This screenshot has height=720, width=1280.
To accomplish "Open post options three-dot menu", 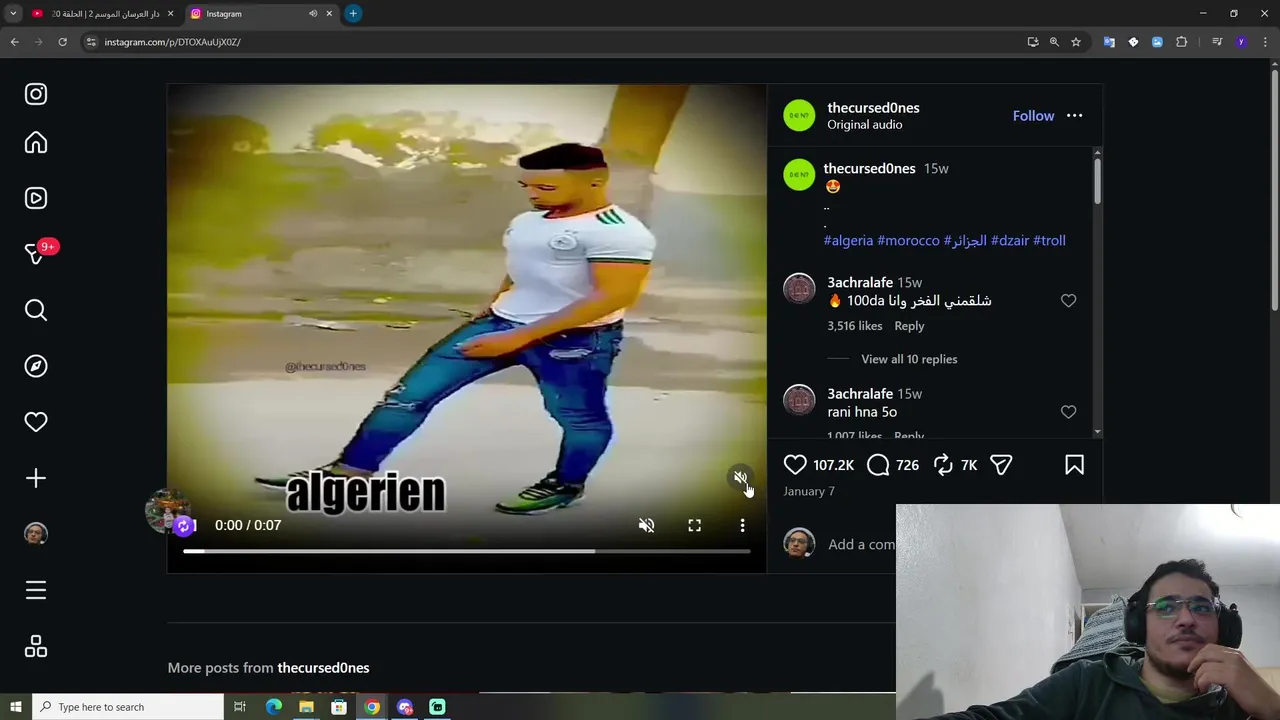I will click(1075, 116).
